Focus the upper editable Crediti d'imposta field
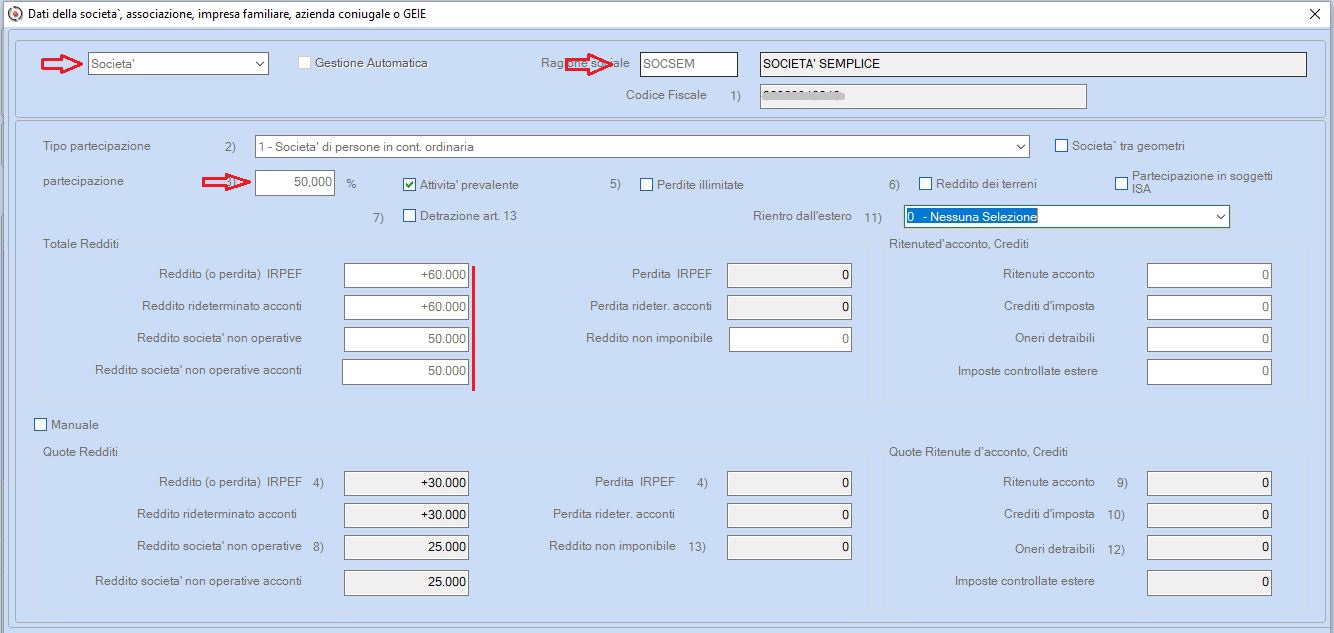 1210,307
